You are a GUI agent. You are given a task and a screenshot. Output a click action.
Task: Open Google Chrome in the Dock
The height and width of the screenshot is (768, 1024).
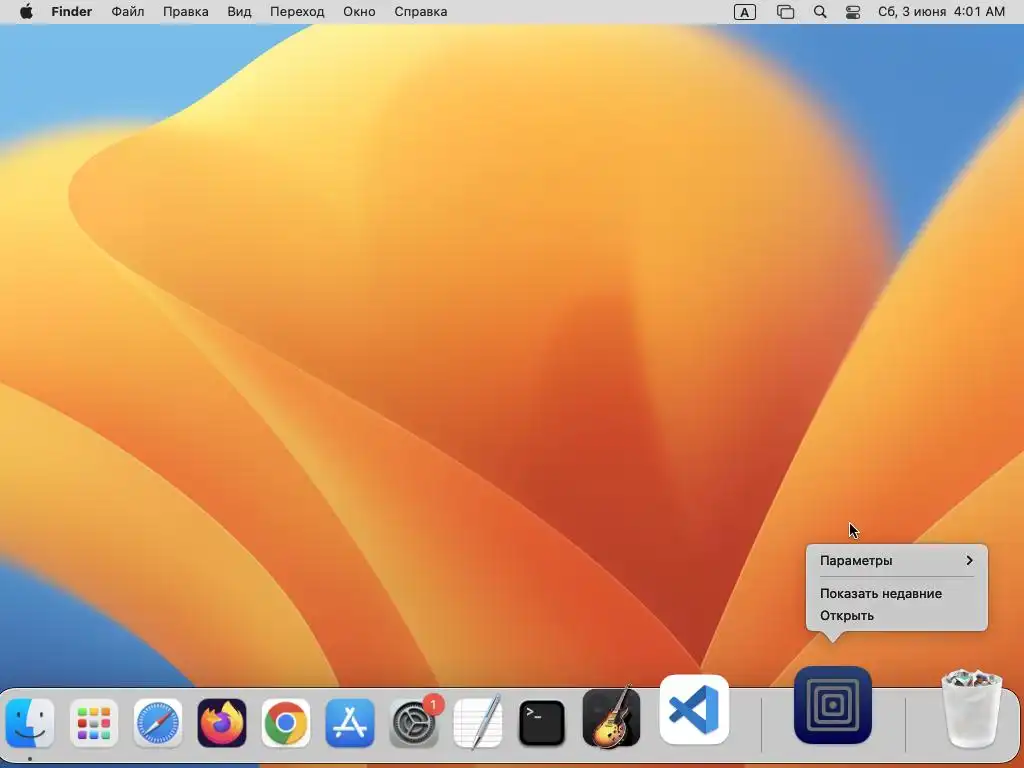tap(286, 723)
